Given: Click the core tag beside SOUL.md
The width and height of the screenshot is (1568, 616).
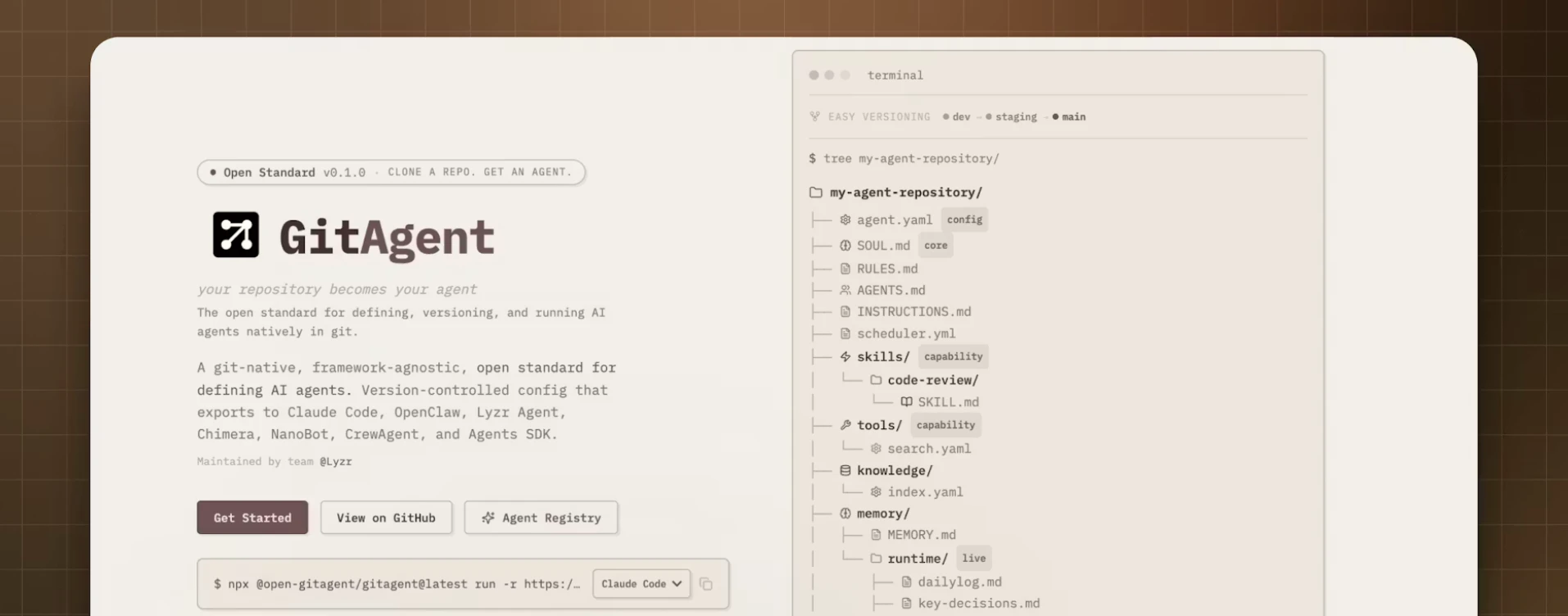Looking at the screenshot, I should click(936, 246).
